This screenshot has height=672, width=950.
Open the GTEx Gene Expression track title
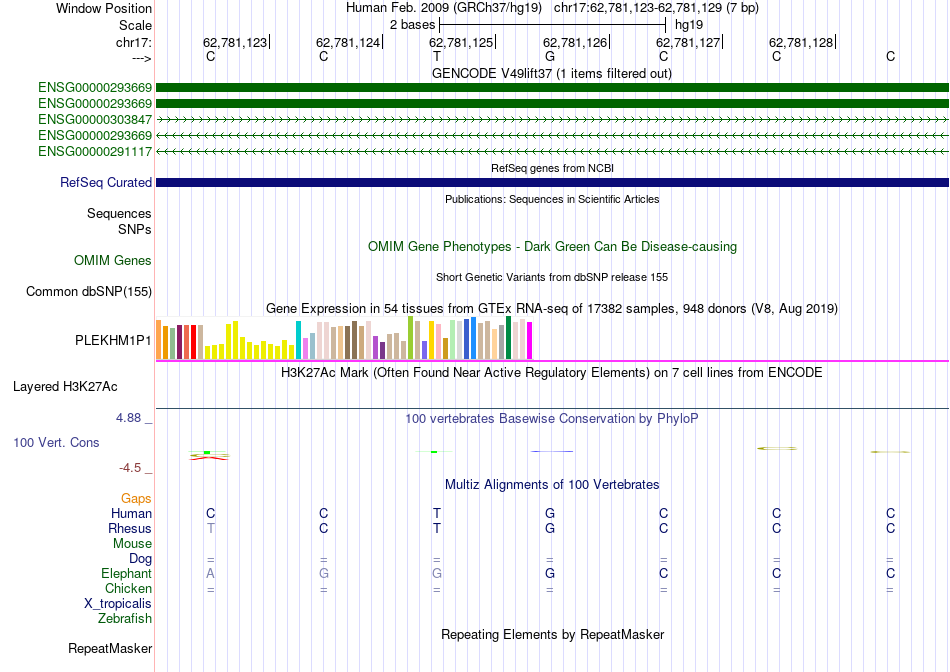[x=552, y=308]
